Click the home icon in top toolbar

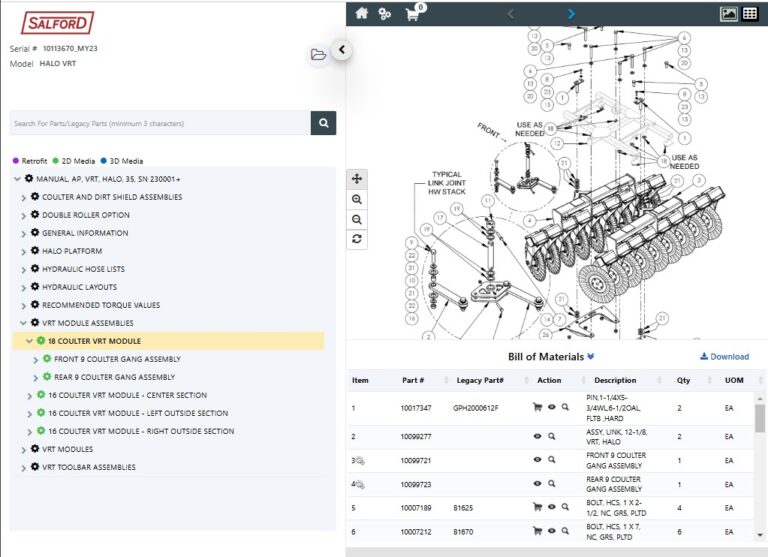pos(361,14)
